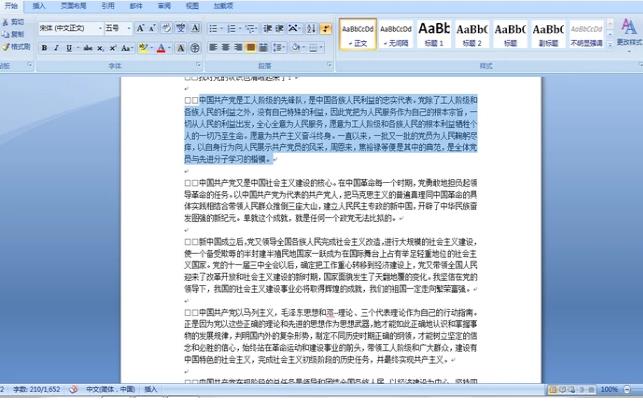Viewport: 643px width, 401px height.
Task: Click the Character Shading icon
Action: [x=180, y=48]
